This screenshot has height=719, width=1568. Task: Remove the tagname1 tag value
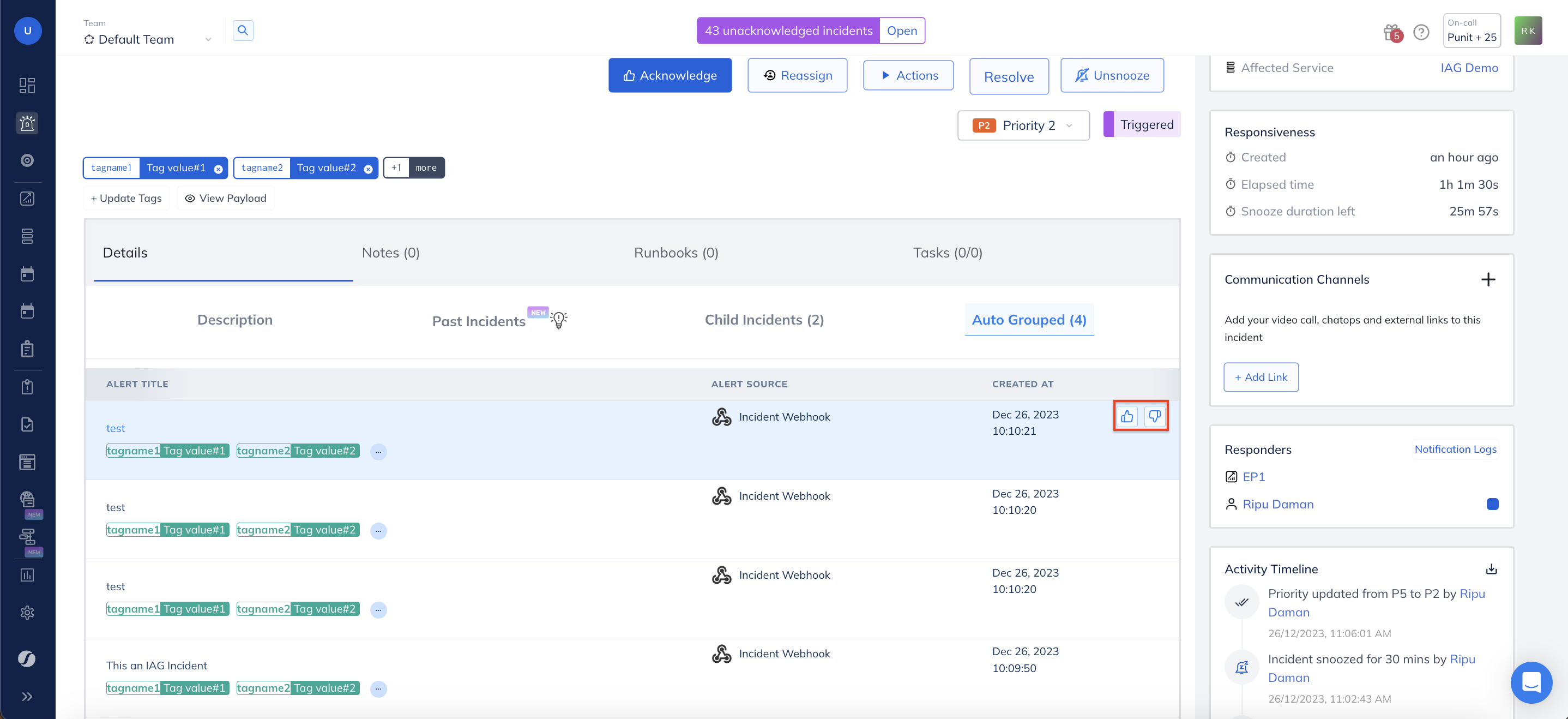(219, 169)
